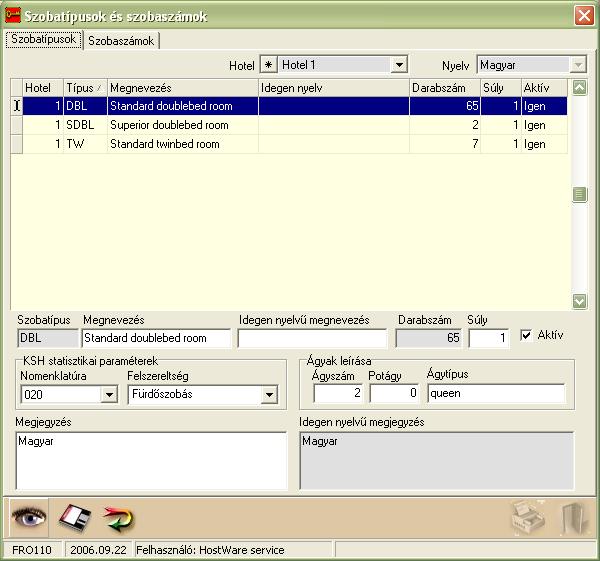Click Darabszám cell 2 in SDBL row

click(445, 125)
